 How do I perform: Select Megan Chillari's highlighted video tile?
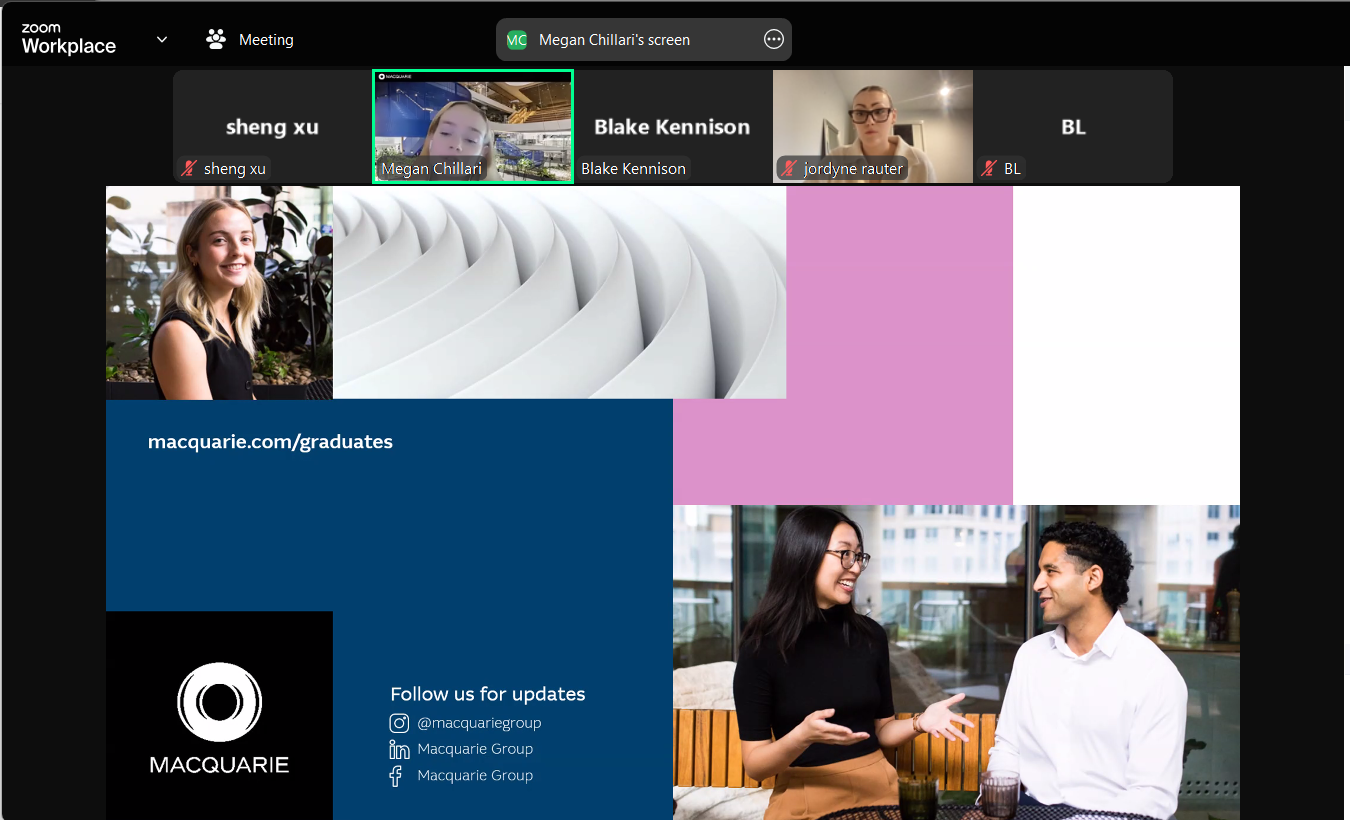(x=472, y=120)
